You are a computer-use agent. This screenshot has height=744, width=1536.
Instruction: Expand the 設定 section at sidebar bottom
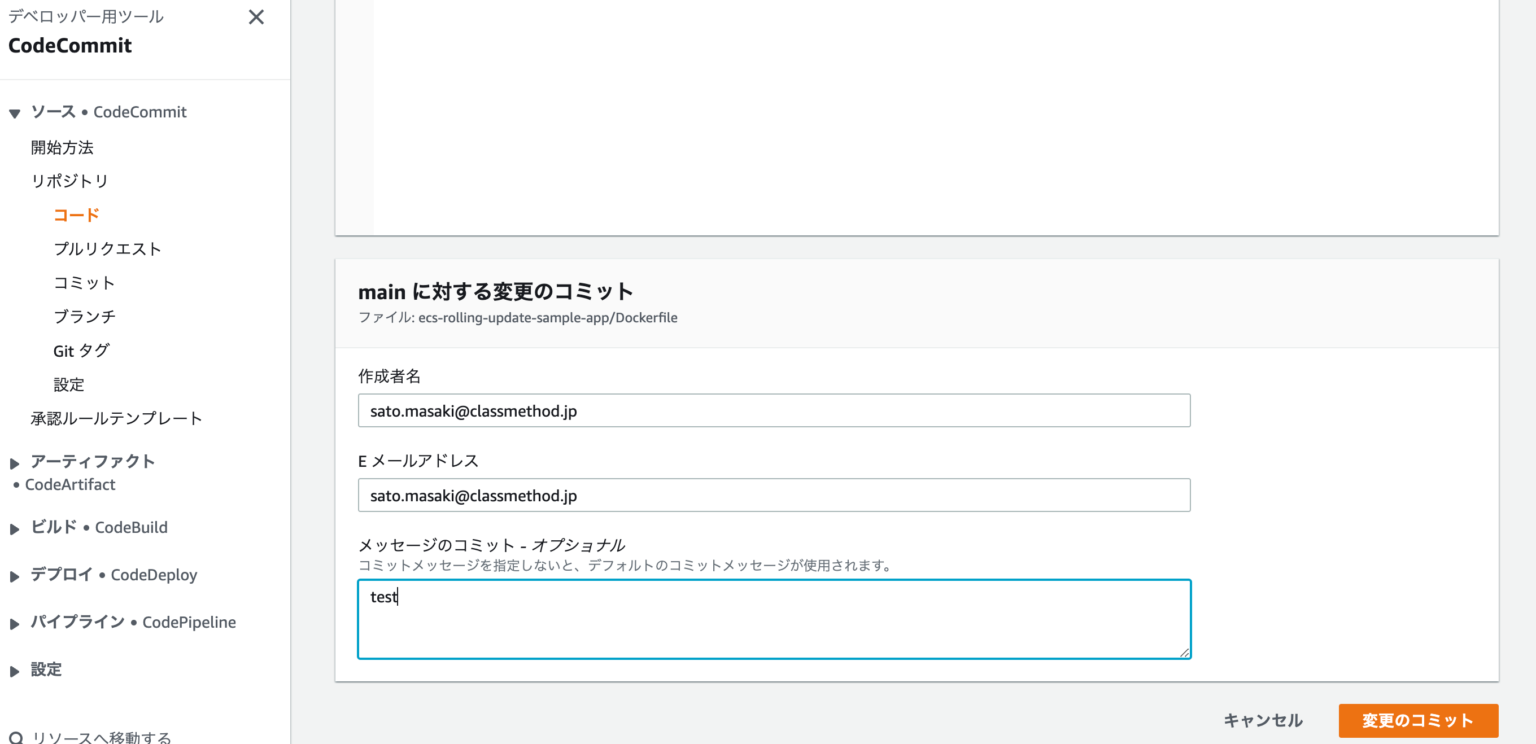15,671
